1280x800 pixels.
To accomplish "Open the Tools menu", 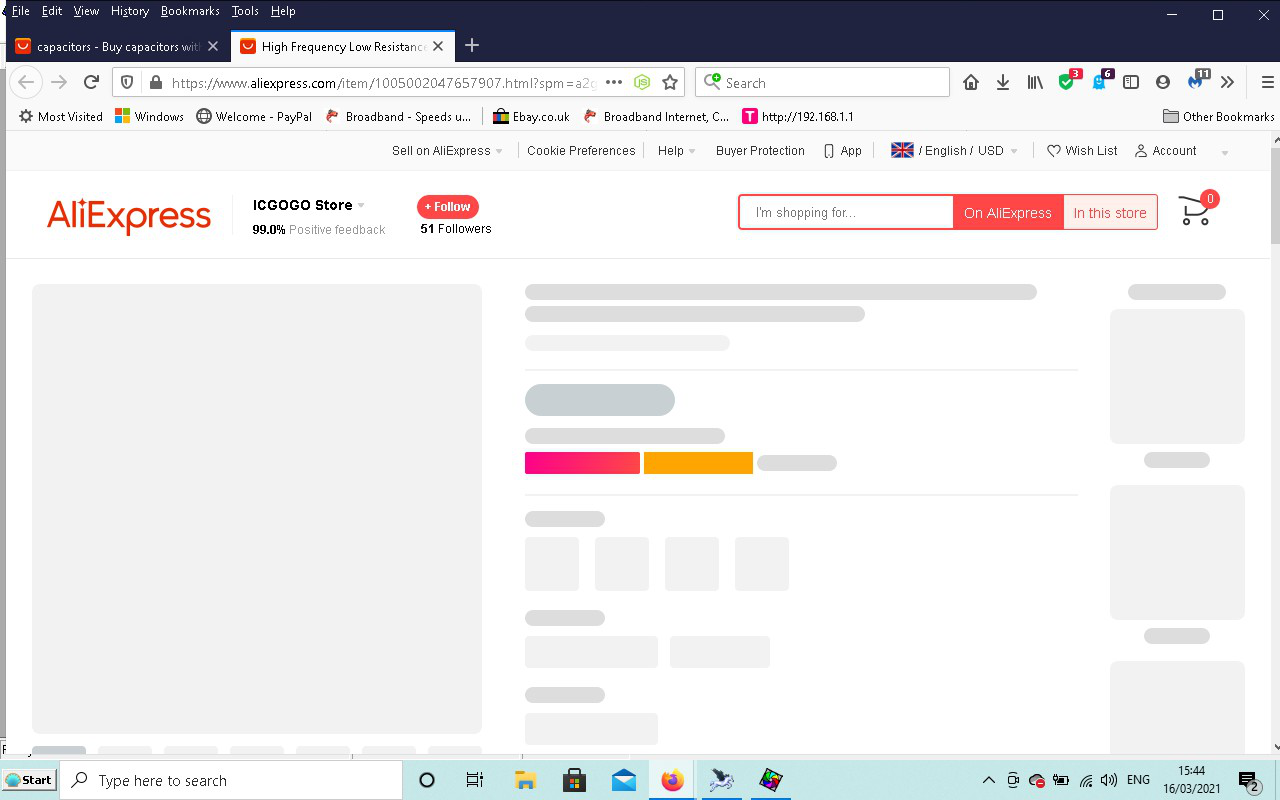I will point(245,11).
